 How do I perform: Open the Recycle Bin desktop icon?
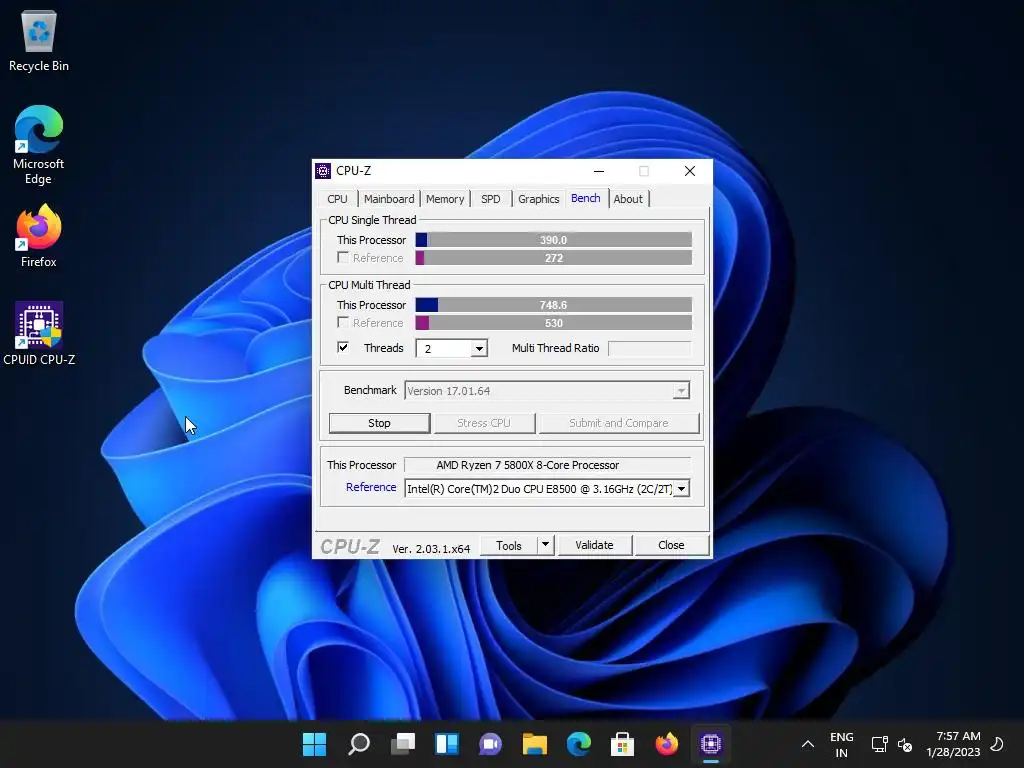point(39,40)
